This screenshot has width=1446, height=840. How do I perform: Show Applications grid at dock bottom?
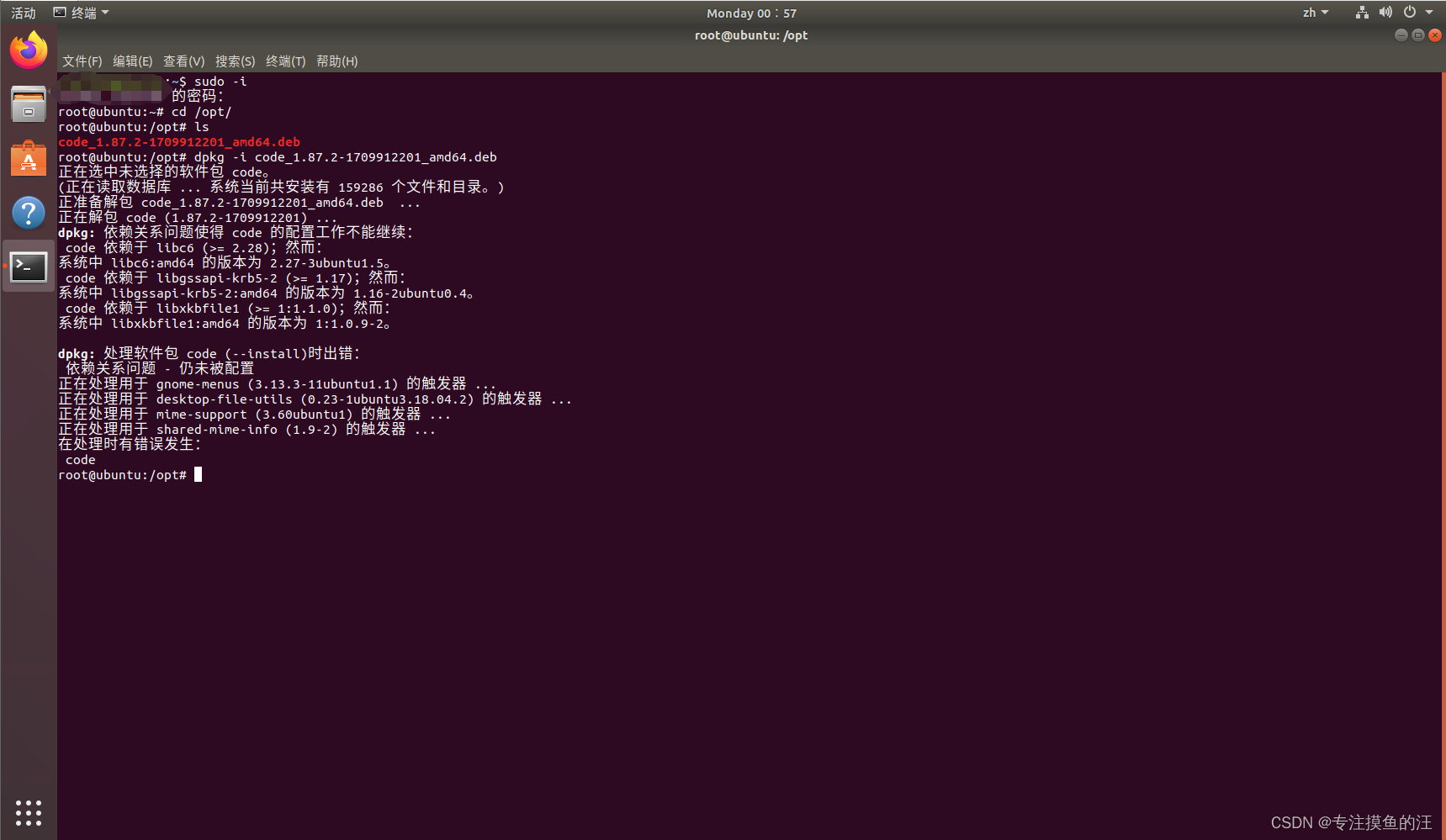29,812
